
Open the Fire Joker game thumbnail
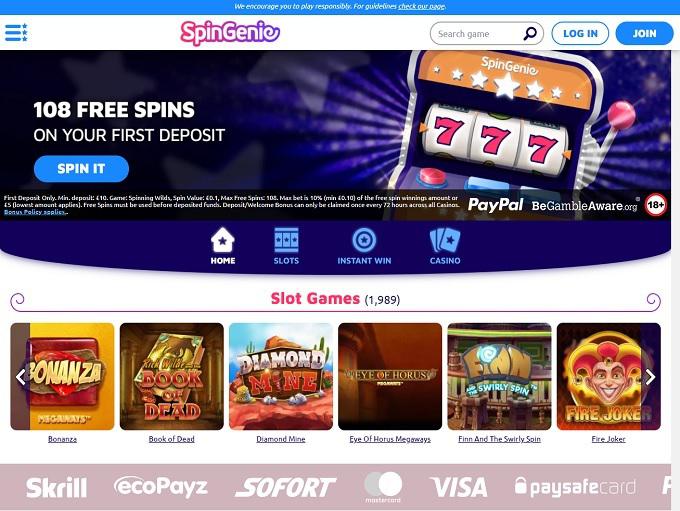[609, 377]
